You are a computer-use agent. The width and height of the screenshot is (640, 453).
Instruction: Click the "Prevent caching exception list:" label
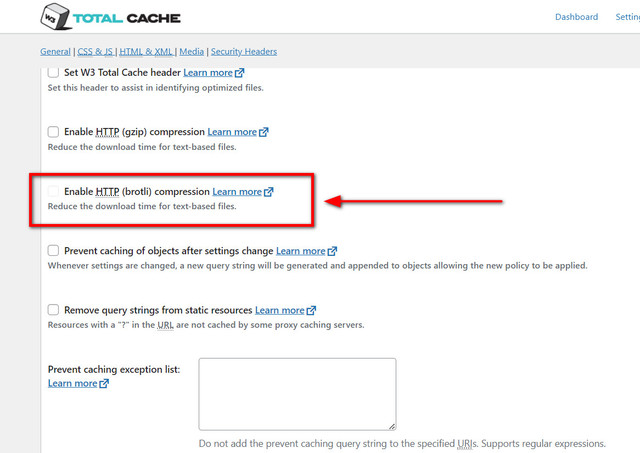(114, 369)
